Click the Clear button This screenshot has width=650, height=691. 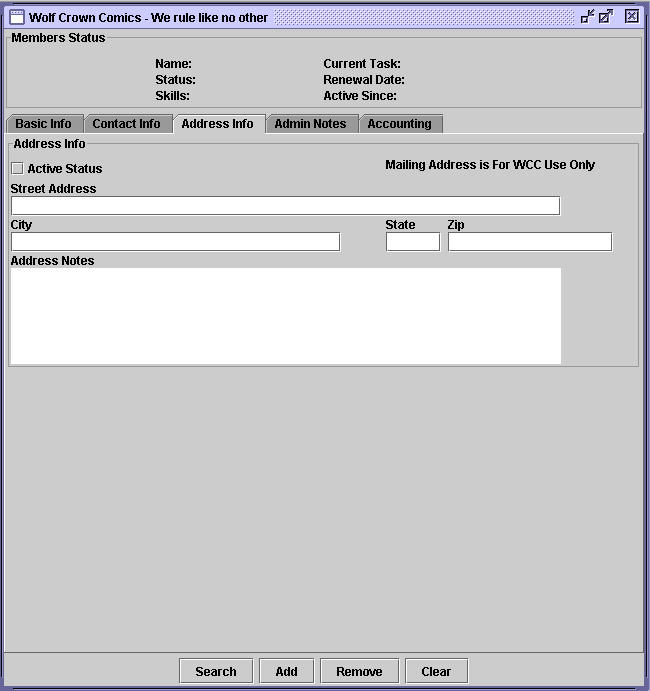436,671
